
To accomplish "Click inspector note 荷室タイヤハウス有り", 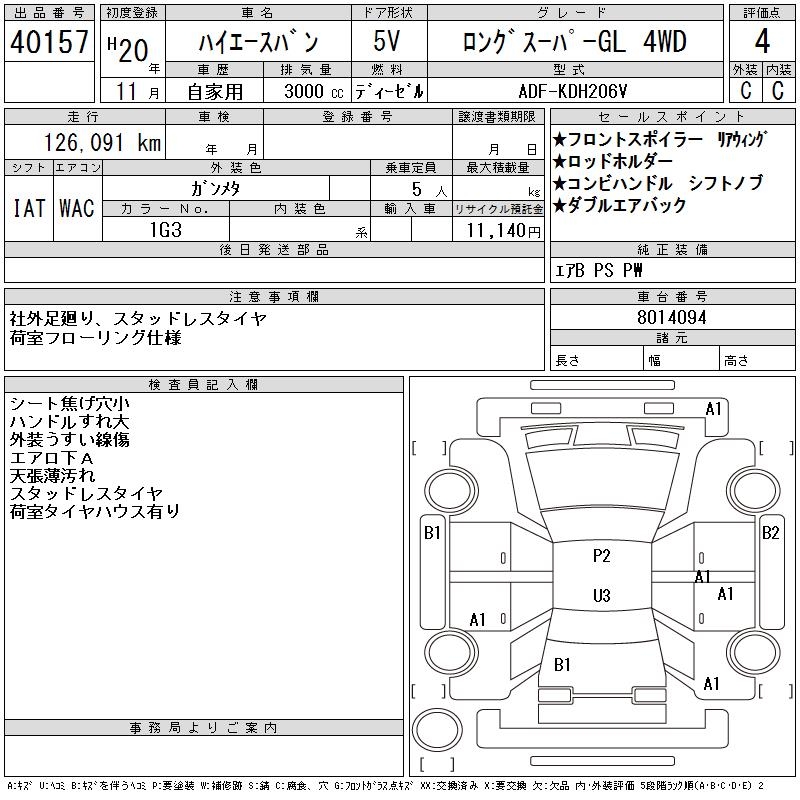I will pyautogui.click(x=95, y=511).
